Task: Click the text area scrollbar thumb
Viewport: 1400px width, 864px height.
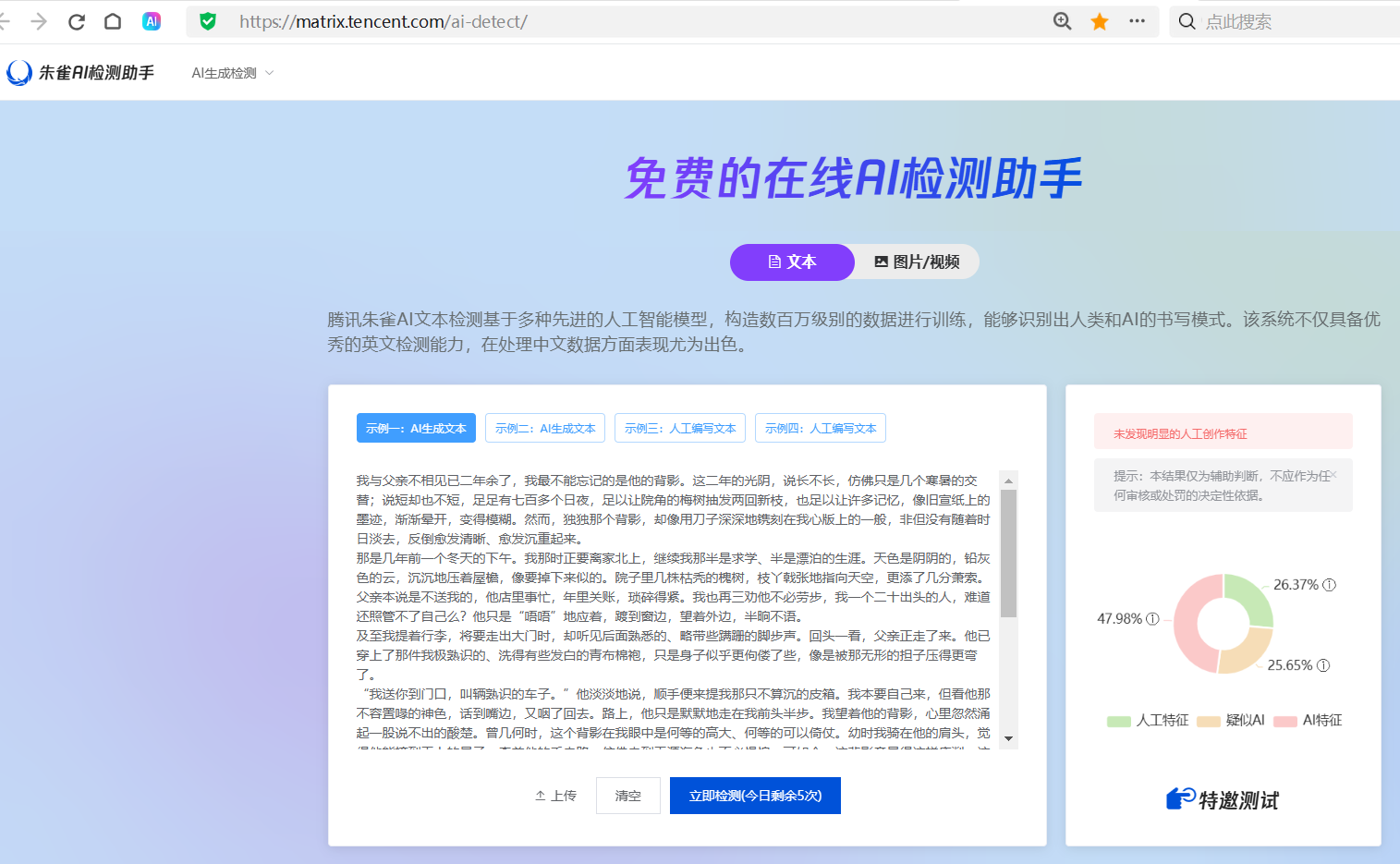Action: (1009, 553)
